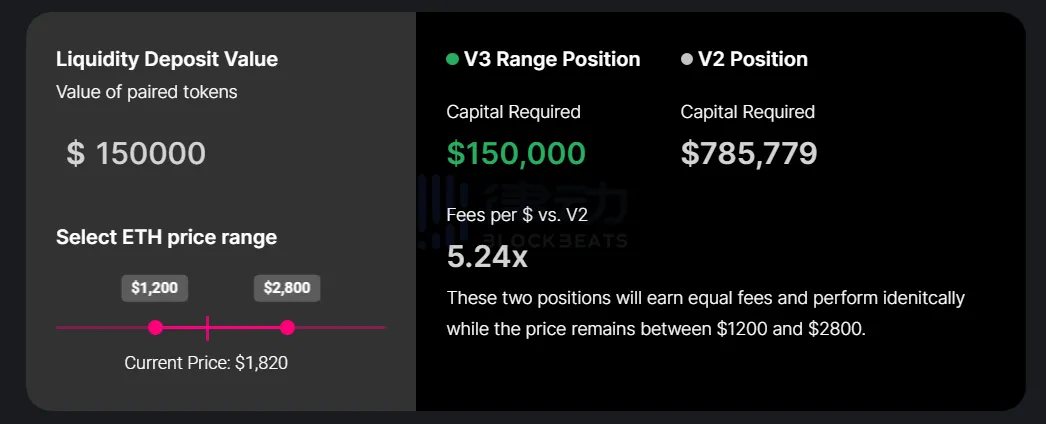Select the V3 Range Position label
This screenshot has height=424, width=1046.
(552, 60)
